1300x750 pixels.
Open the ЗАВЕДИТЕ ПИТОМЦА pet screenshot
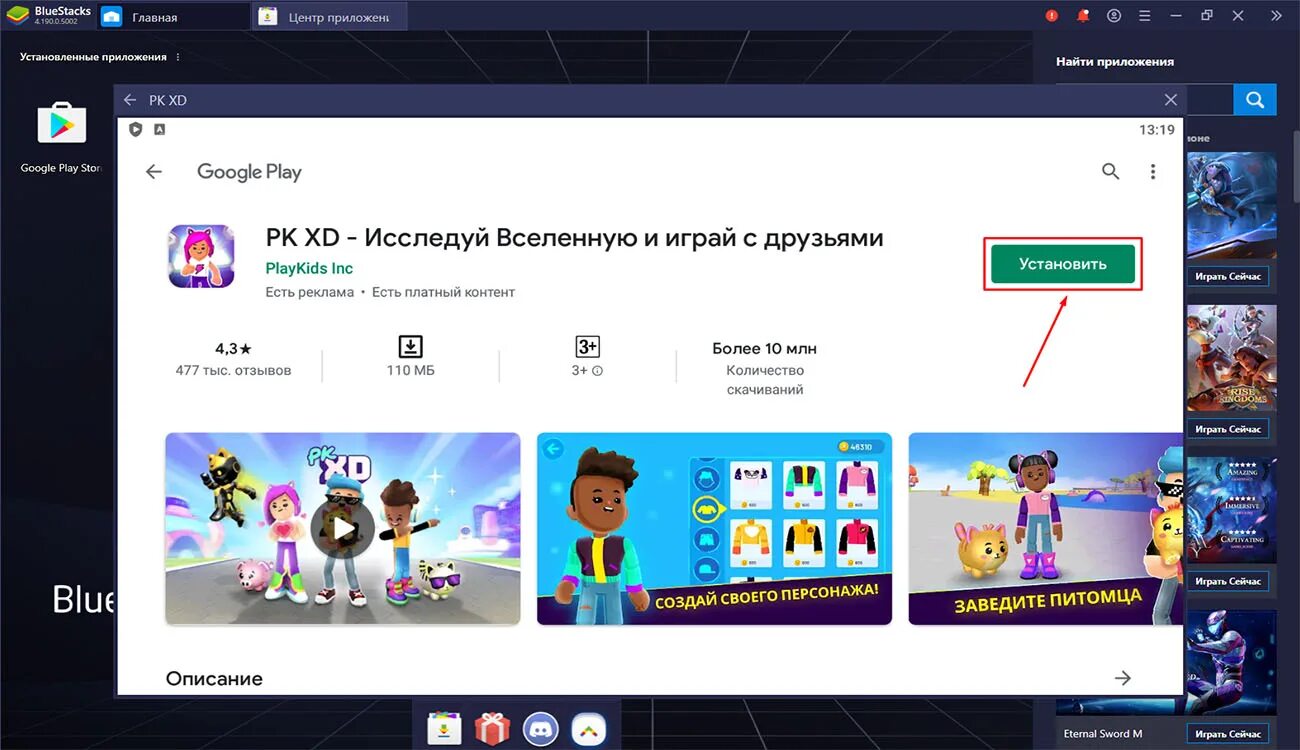click(1045, 528)
